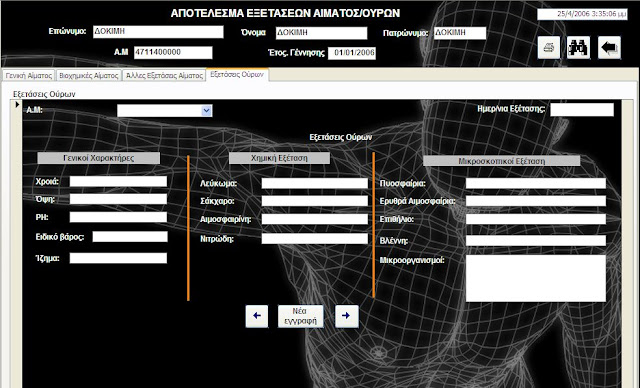Click the subform Α.Μ combo box field
640x388 pixels.
[x=164, y=111]
